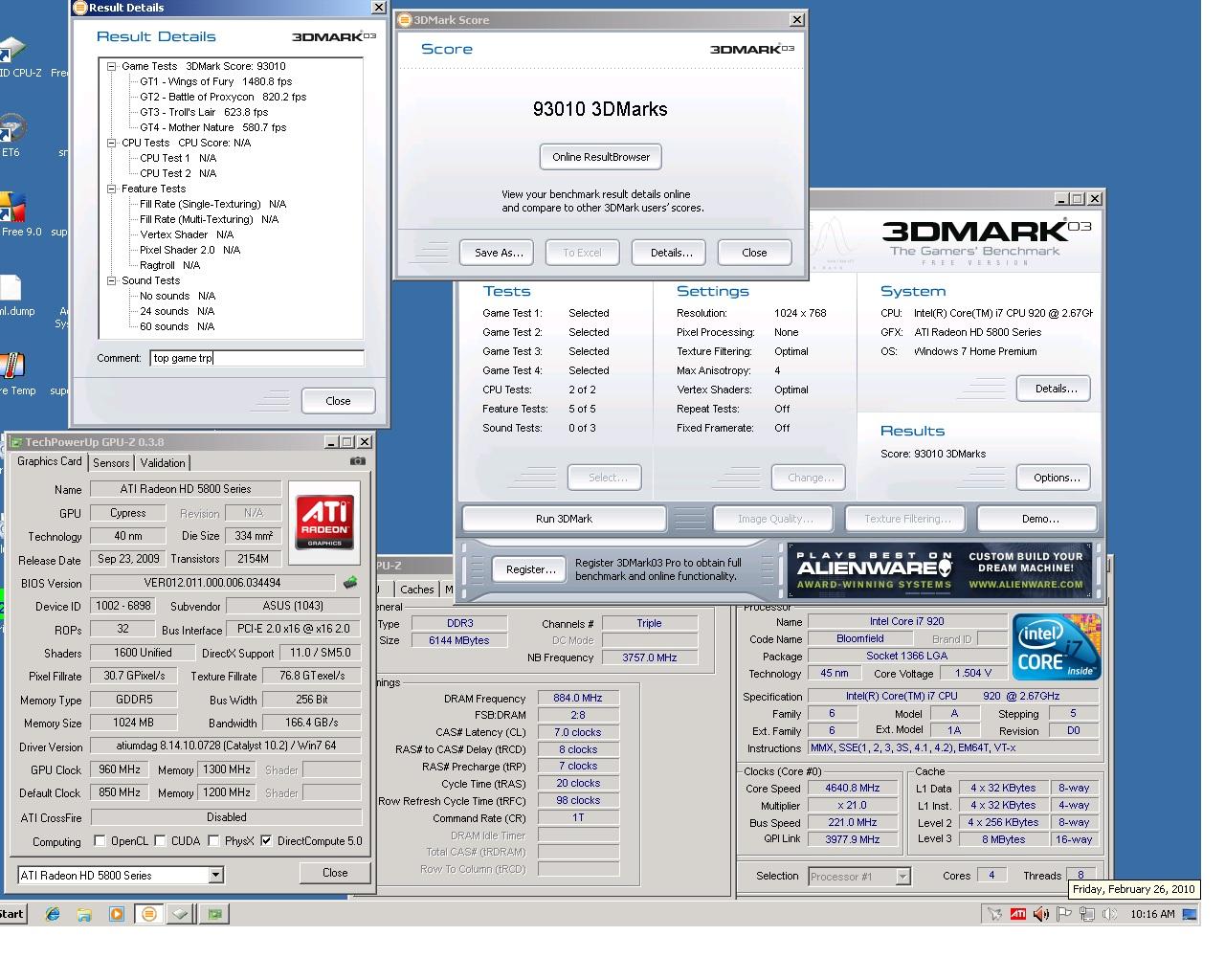
Task: Open the CPU-Z Processor #1 selection dropdown
Action: pos(902,876)
